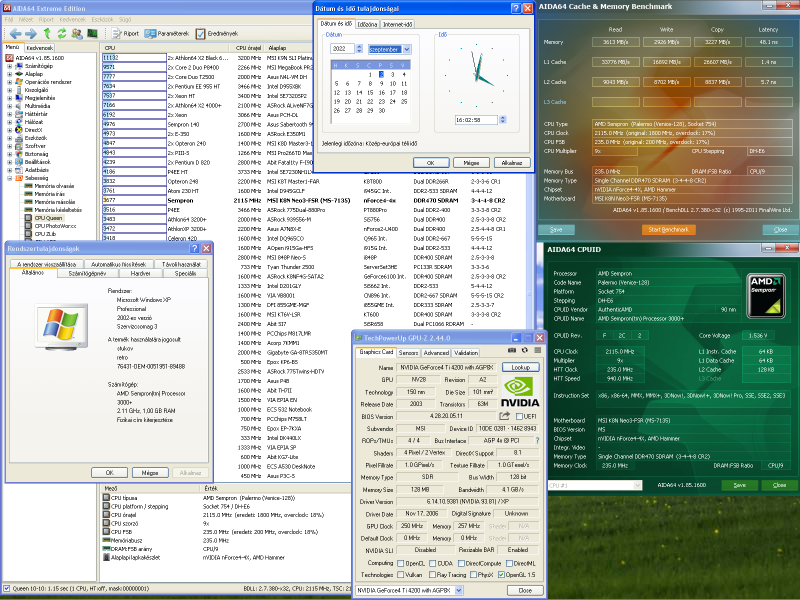The image size is (800, 600).
Task: Click the green up-level arrow in AIDA64 toolbar
Action: pyautogui.click(x=47, y=34)
